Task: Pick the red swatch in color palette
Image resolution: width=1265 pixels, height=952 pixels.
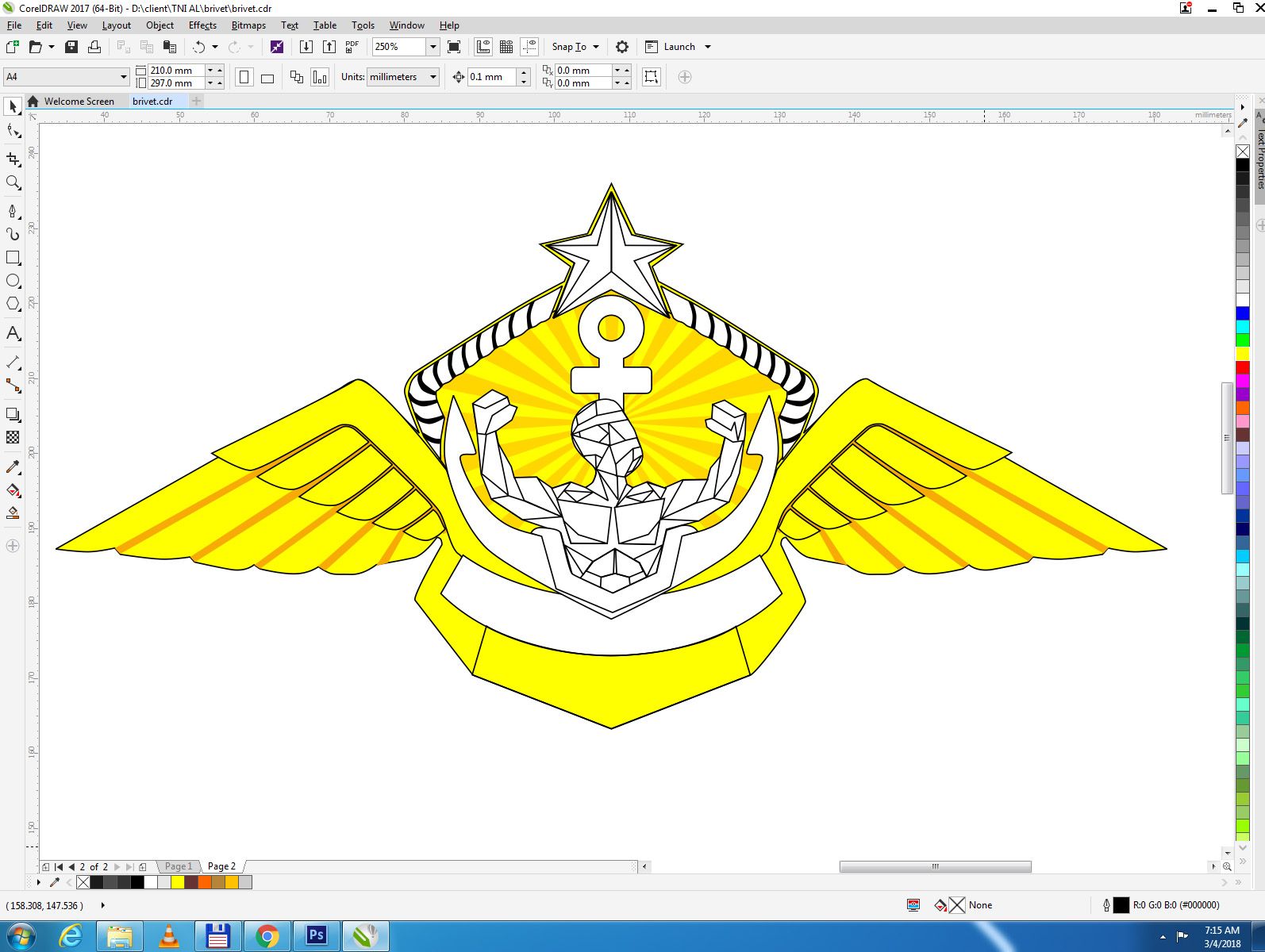Action: pyautogui.click(x=1243, y=368)
